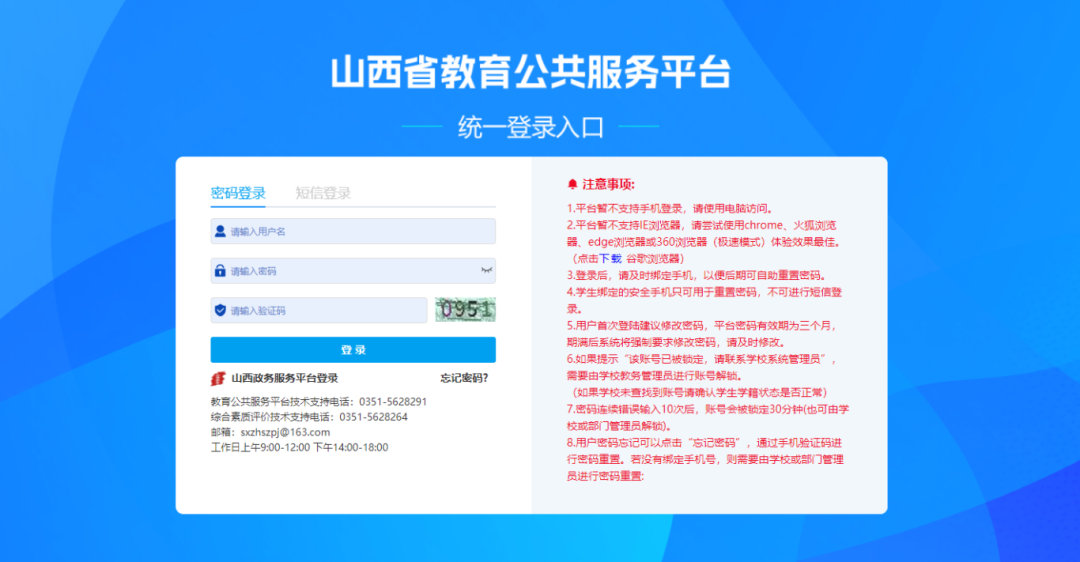This screenshot has height=562, width=1080.
Task: Click the 下载 link for 谷歌浏览器
Action: coord(610,259)
